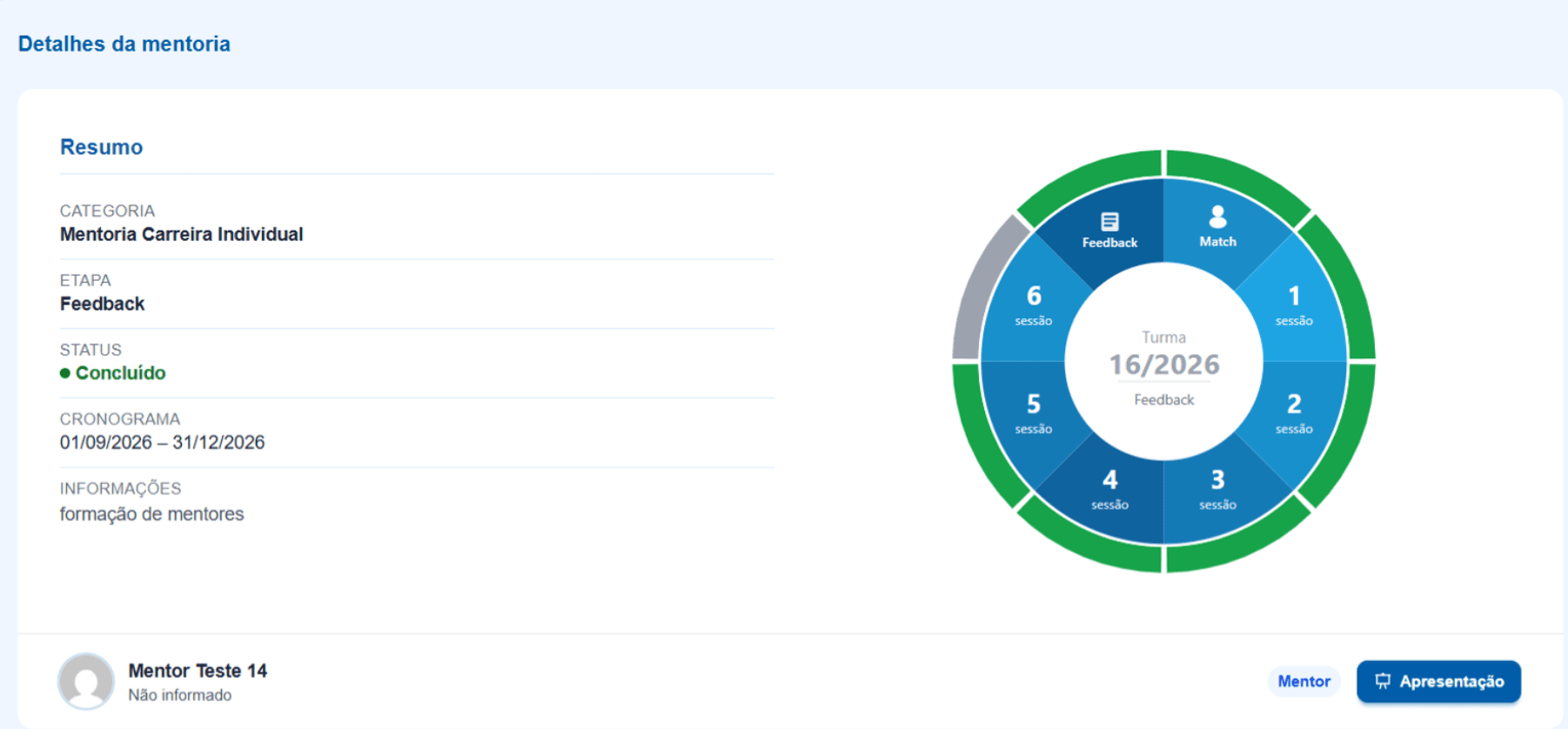Click the Detalhes da mentoria heading
The image size is (1568, 729).
tap(124, 43)
